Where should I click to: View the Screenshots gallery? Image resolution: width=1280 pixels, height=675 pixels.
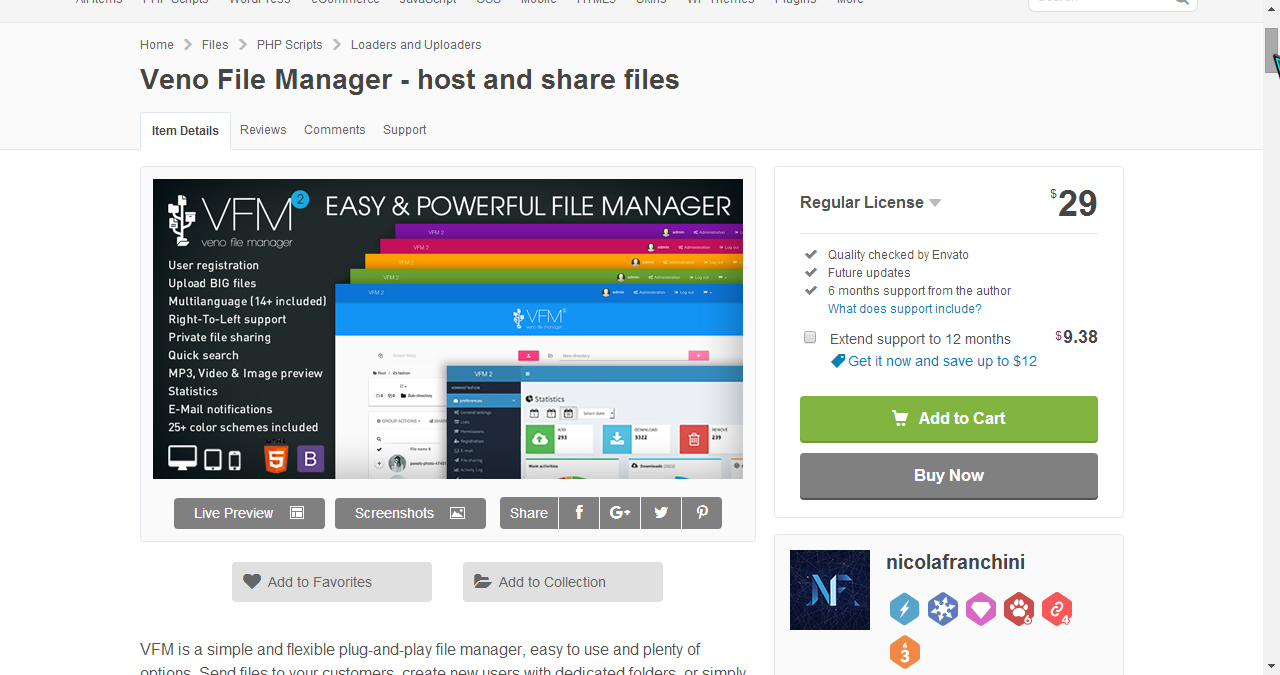[410, 513]
